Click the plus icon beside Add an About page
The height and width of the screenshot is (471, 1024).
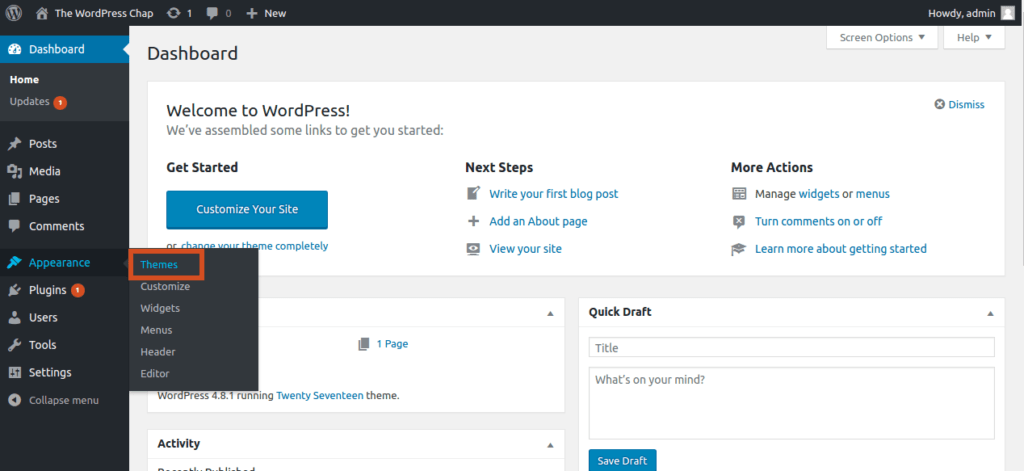pyautogui.click(x=473, y=221)
